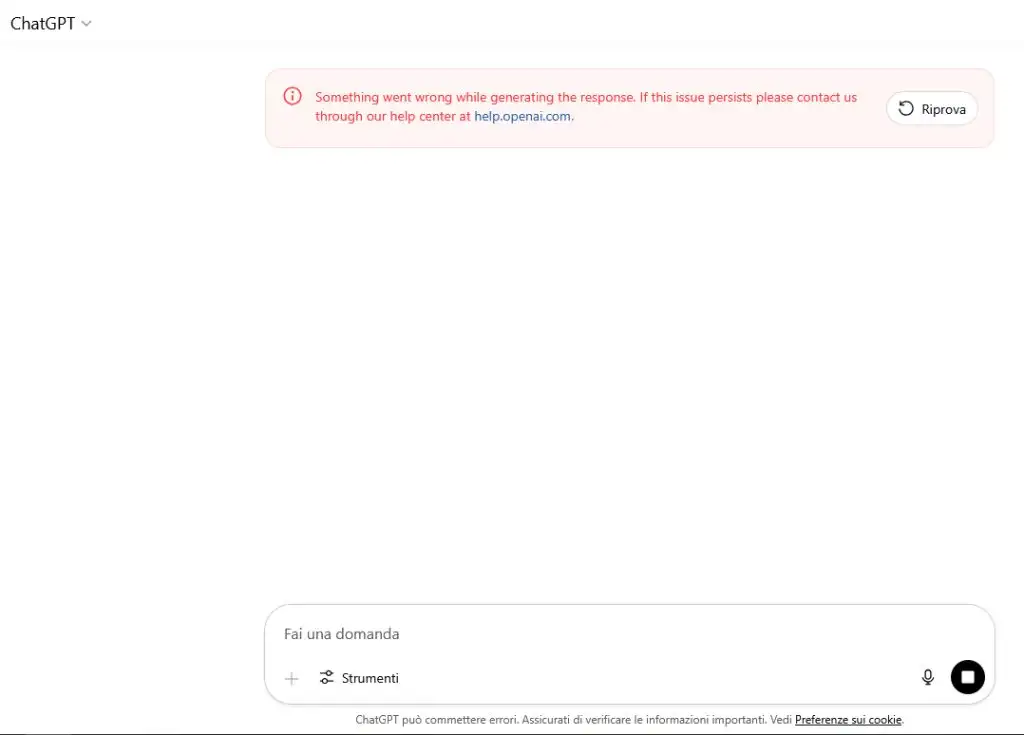1024x735 pixels.
Task: Open the 'Preferenze sui cookie' link
Action: pyautogui.click(x=848, y=719)
